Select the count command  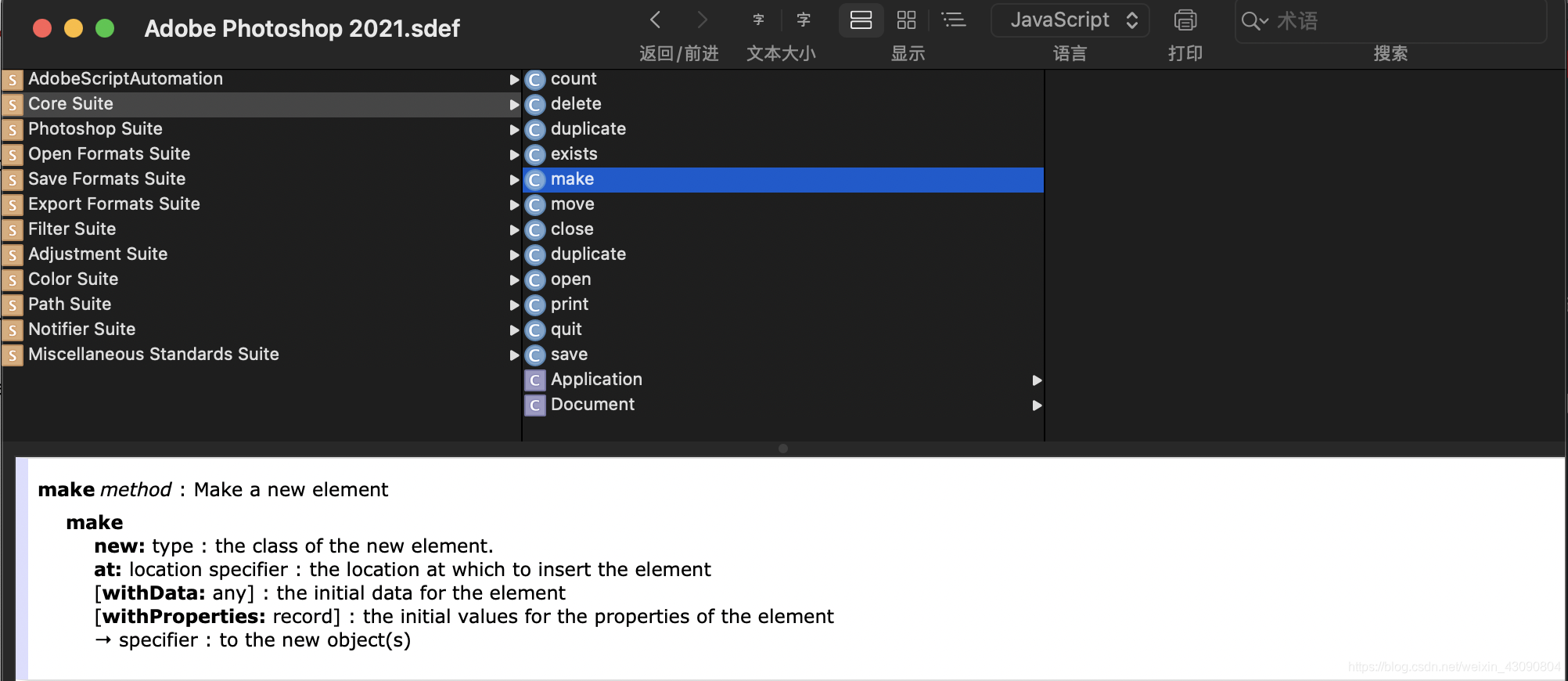(783, 79)
